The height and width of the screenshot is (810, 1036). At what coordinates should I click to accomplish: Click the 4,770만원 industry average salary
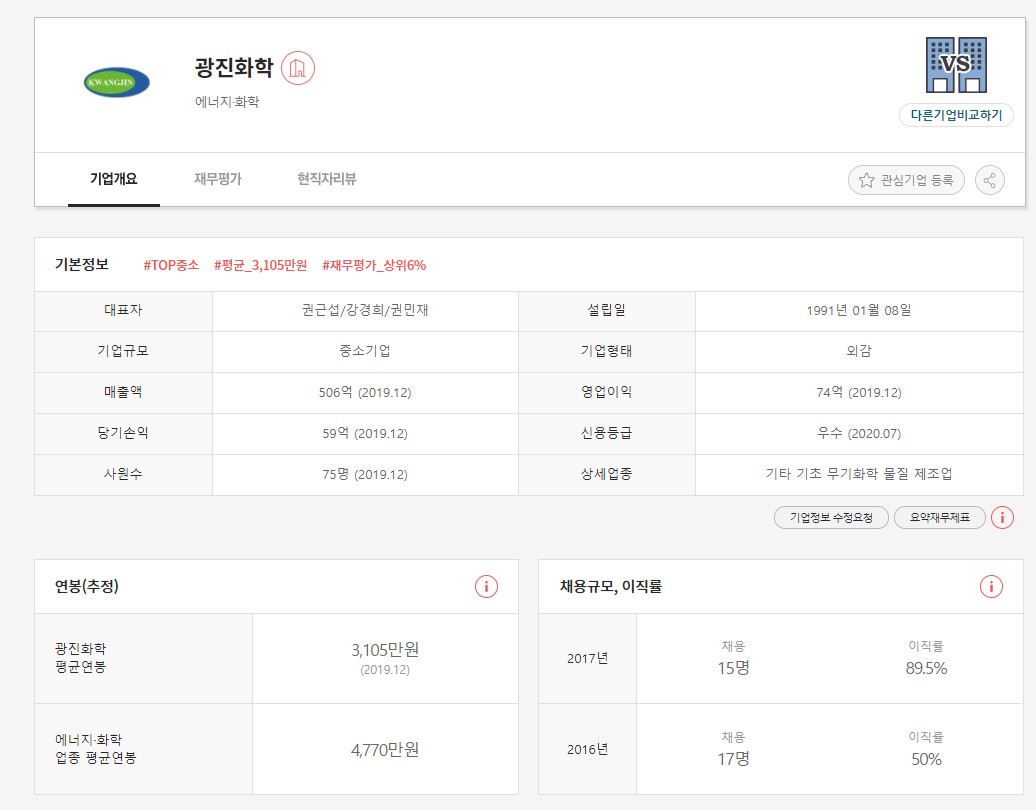pyautogui.click(x=385, y=750)
